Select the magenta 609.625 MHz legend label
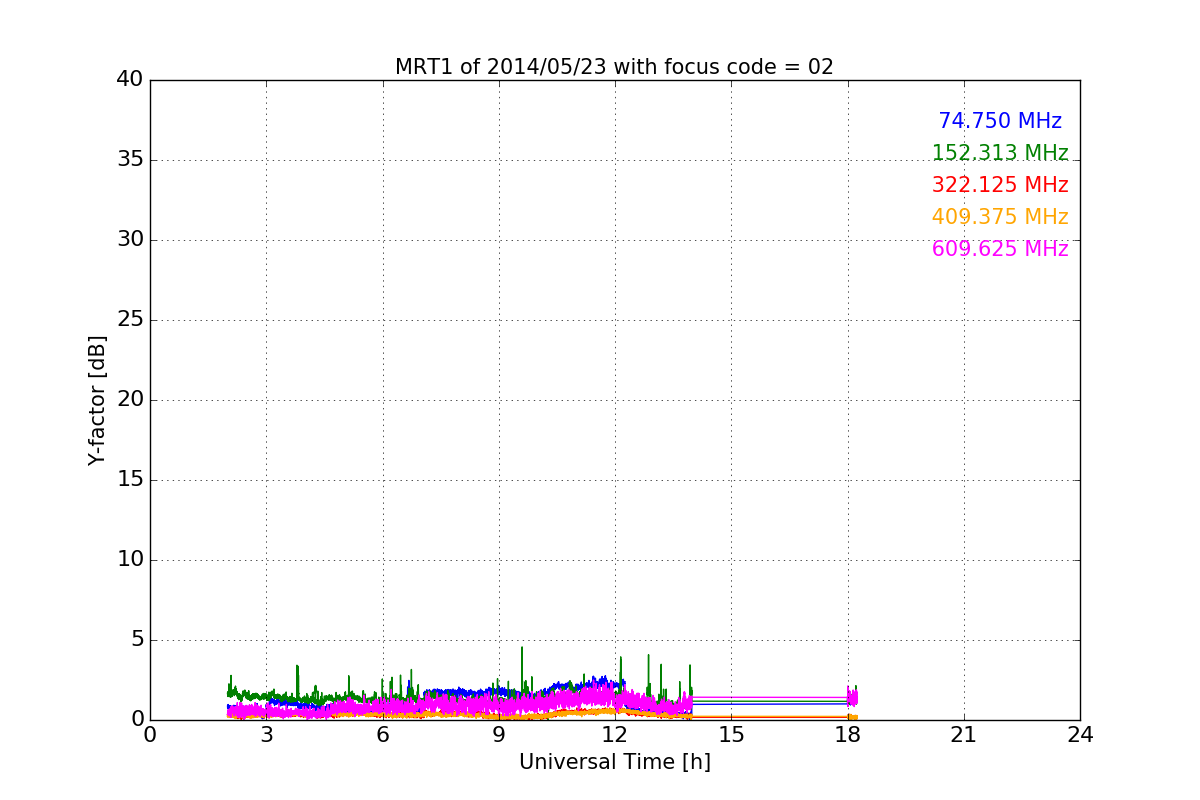This screenshot has height=800, width=1200. click(x=1000, y=249)
